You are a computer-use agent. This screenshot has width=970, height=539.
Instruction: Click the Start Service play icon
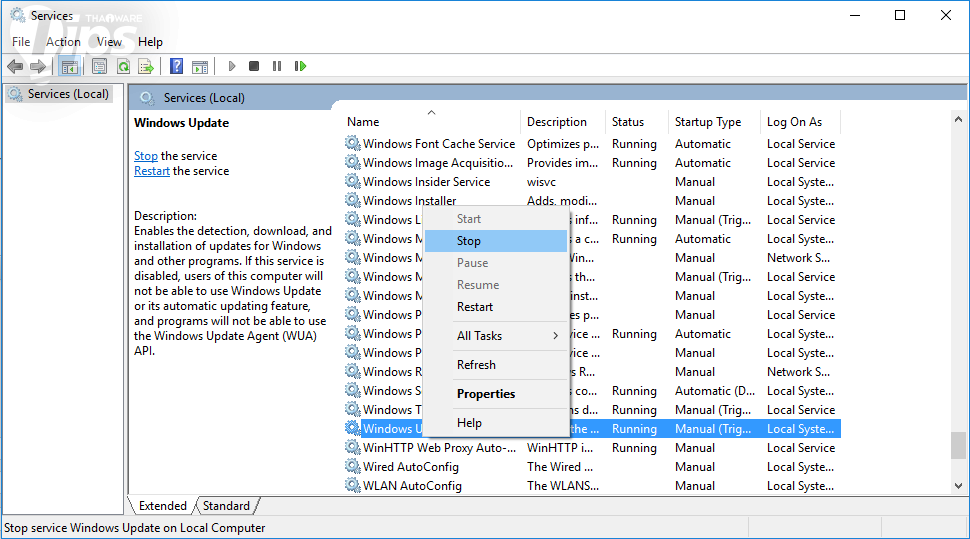pos(232,66)
